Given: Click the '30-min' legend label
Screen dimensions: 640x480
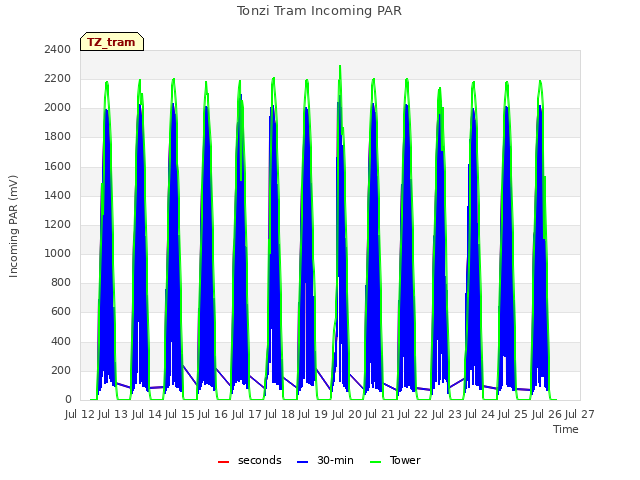Looking at the screenshot, I should (x=336, y=460).
